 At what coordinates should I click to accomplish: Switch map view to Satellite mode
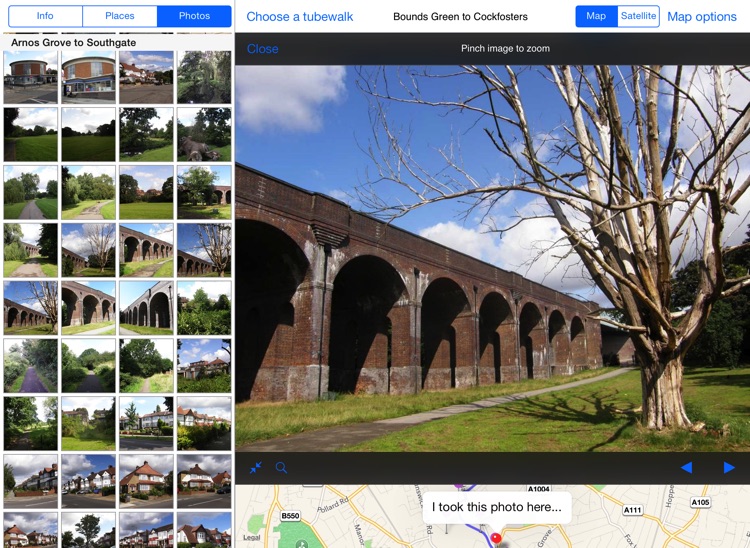[x=639, y=16]
